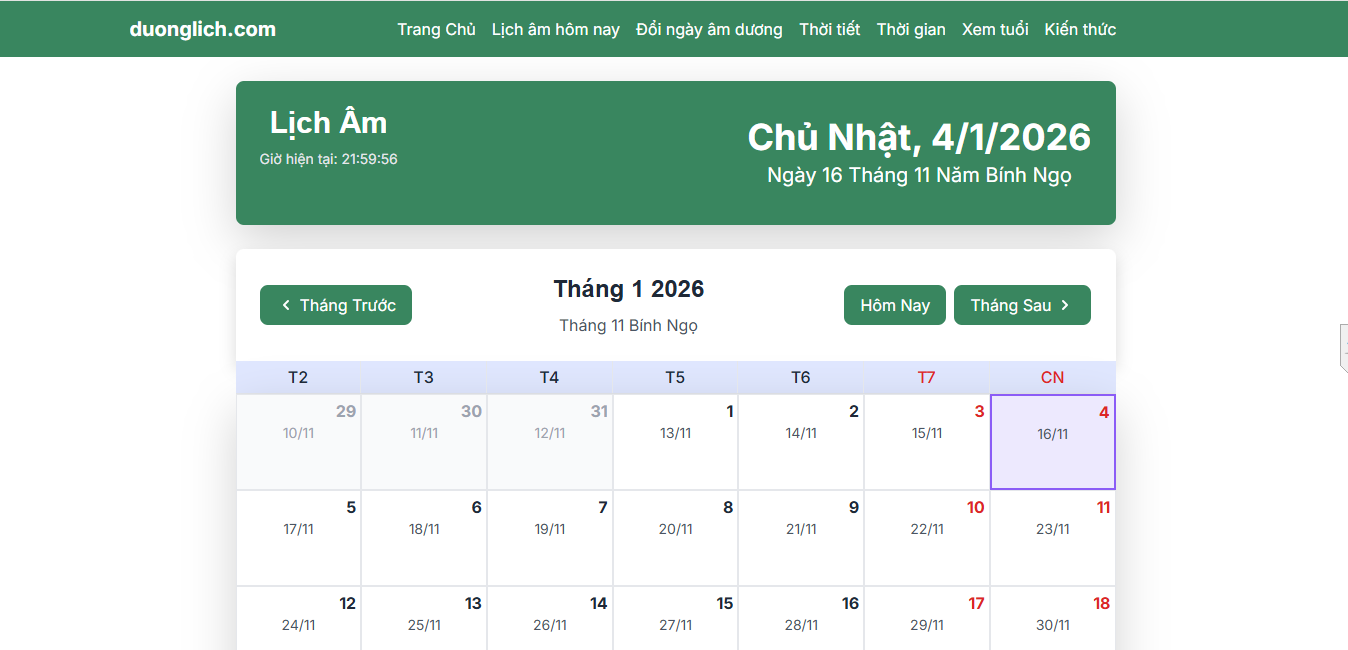Click the right chevron on Tháng Sau
The width and height of the screenshot is (1348, 650).
pos(1065,305)
